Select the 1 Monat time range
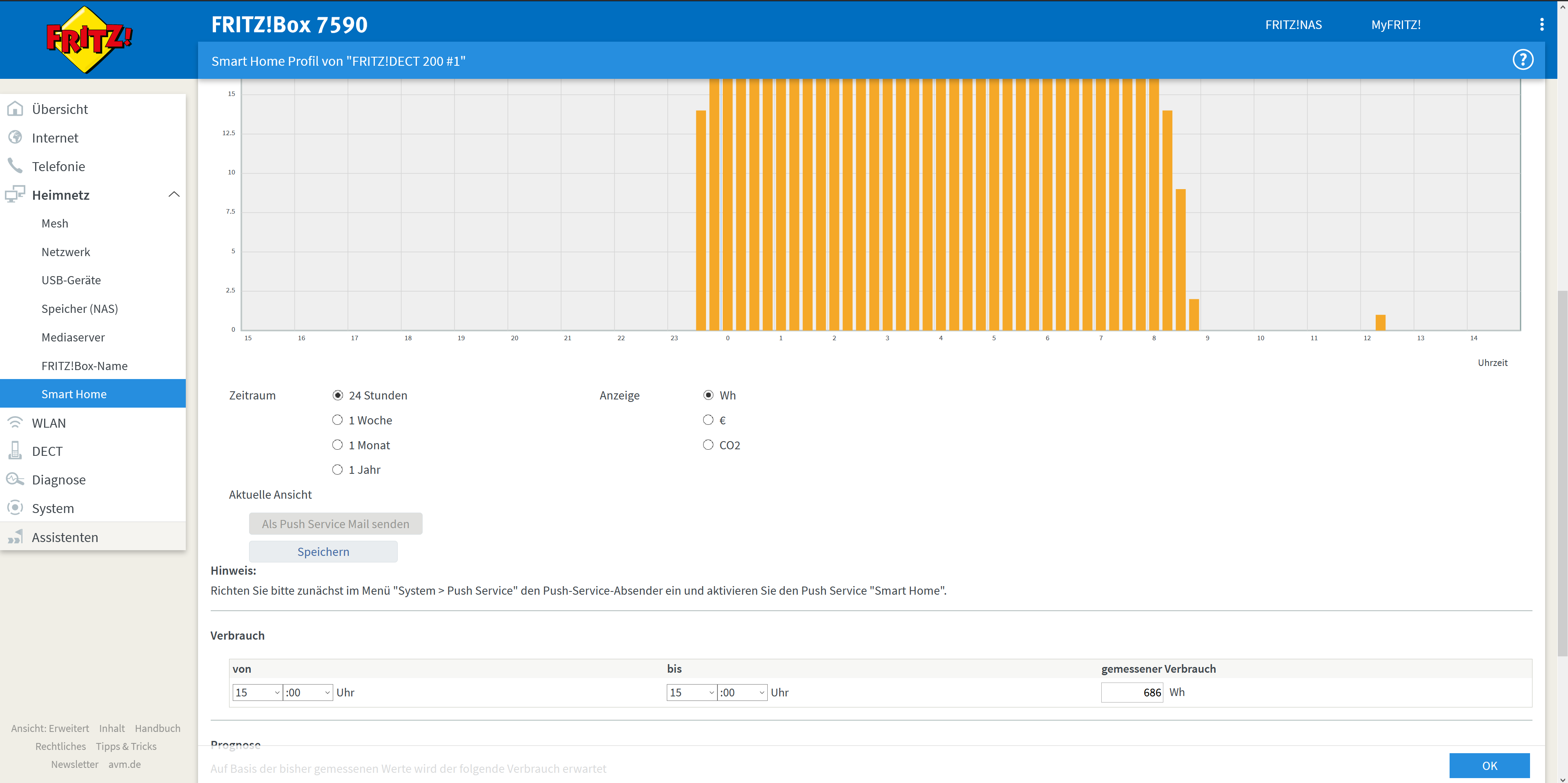Image resolution: width=1568 pixels, height=783 pixels. click(337, 445)
